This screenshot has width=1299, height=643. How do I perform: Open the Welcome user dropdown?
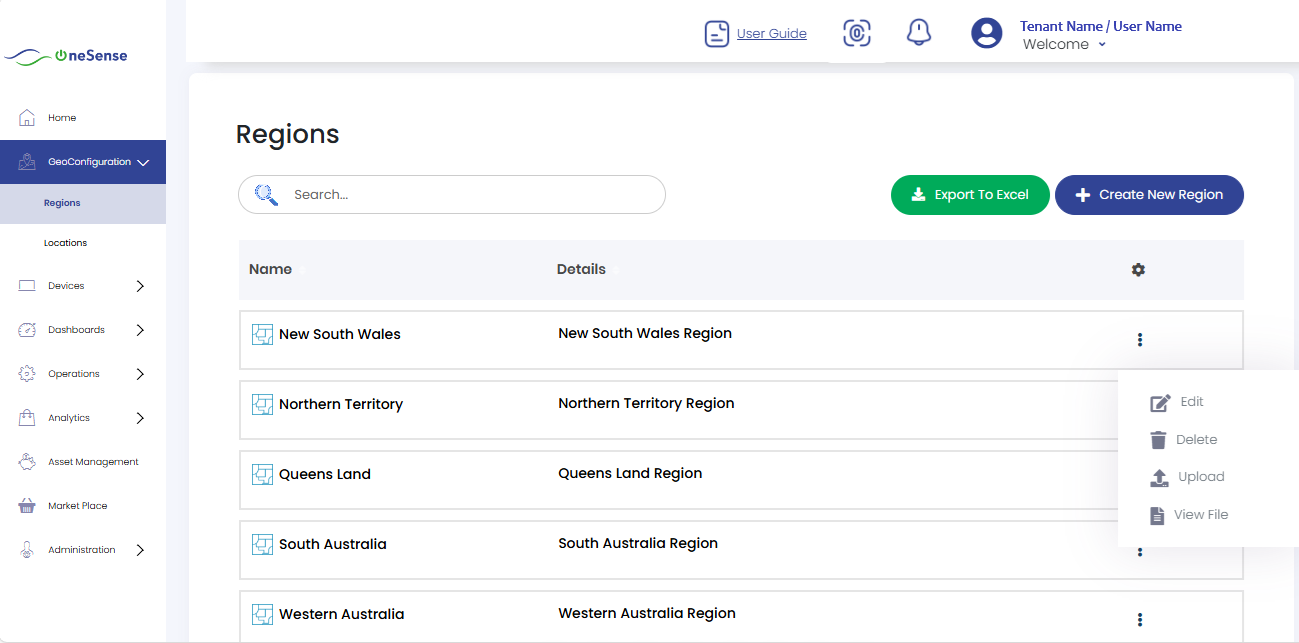pos(1064,45)
